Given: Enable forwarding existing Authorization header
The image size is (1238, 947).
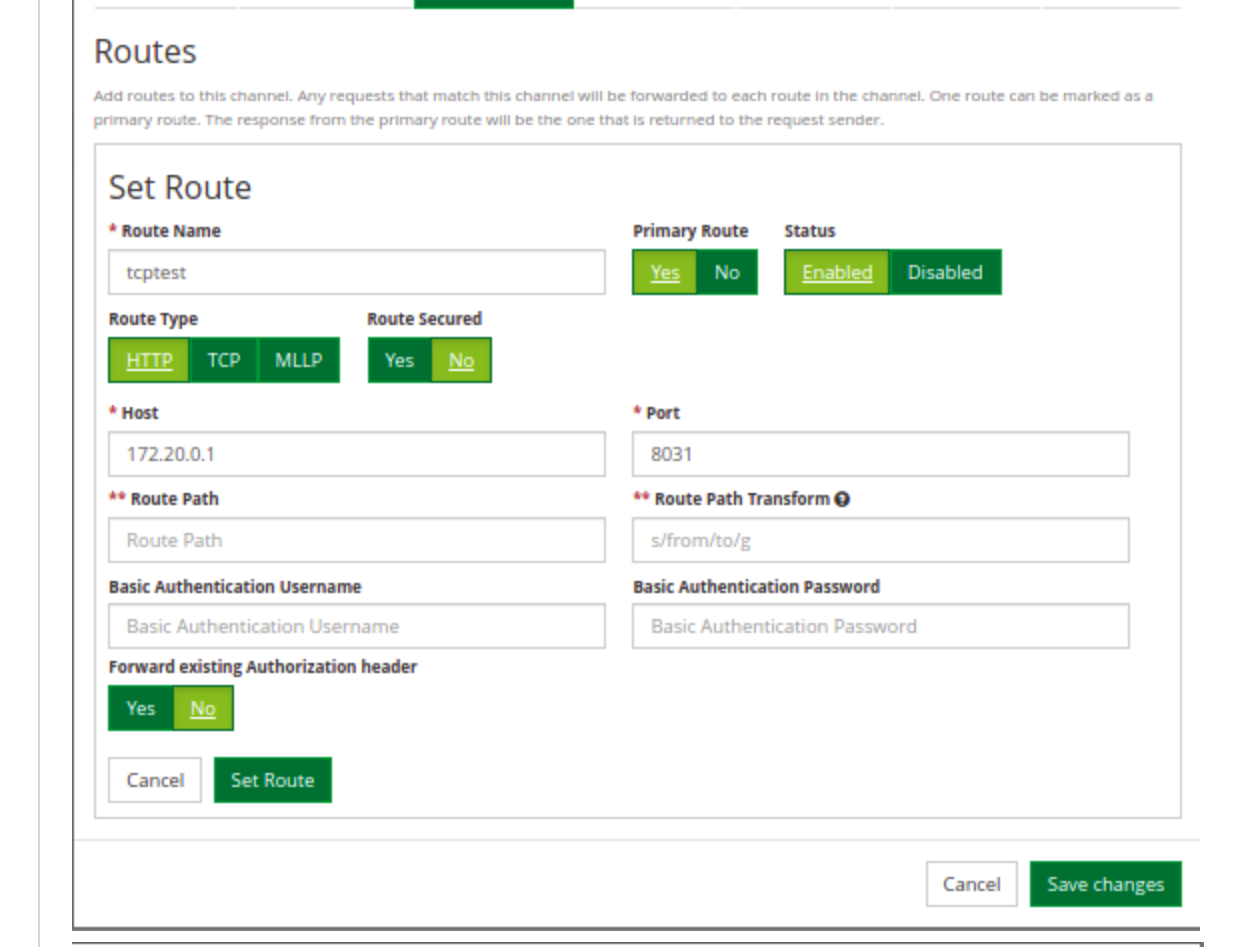Looking at the screenshot, I should [141, 708].
